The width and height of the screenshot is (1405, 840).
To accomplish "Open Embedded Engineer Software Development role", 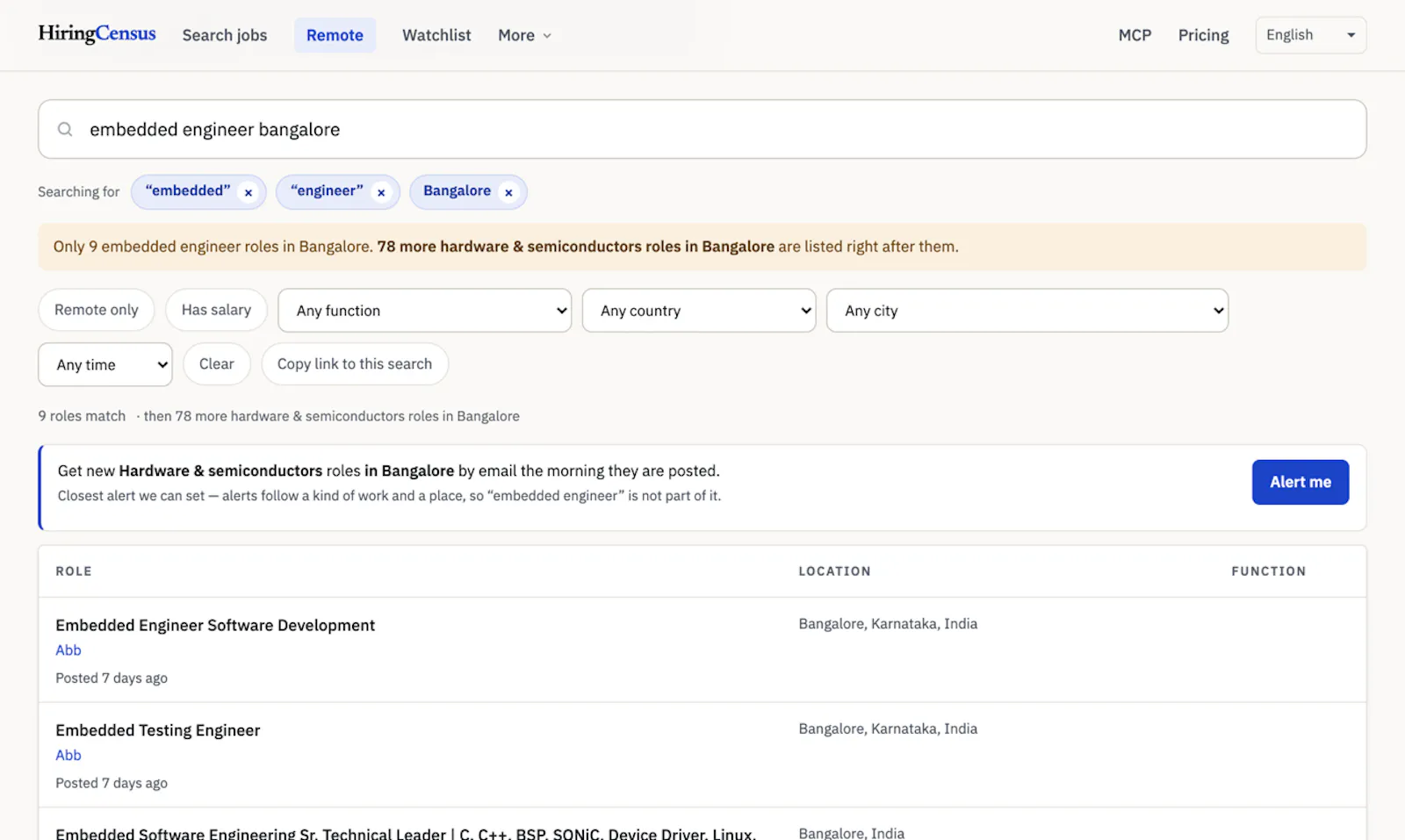I will 215,625.
